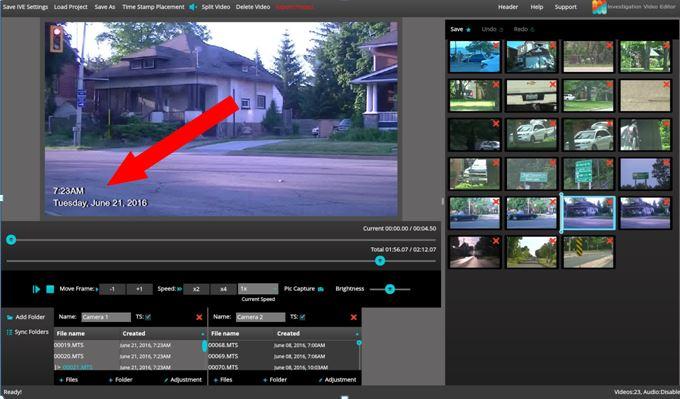The width and height of the screenshot is (680, 399).
Task: Click Delete Video in the top bar
Action: (253, 7)
